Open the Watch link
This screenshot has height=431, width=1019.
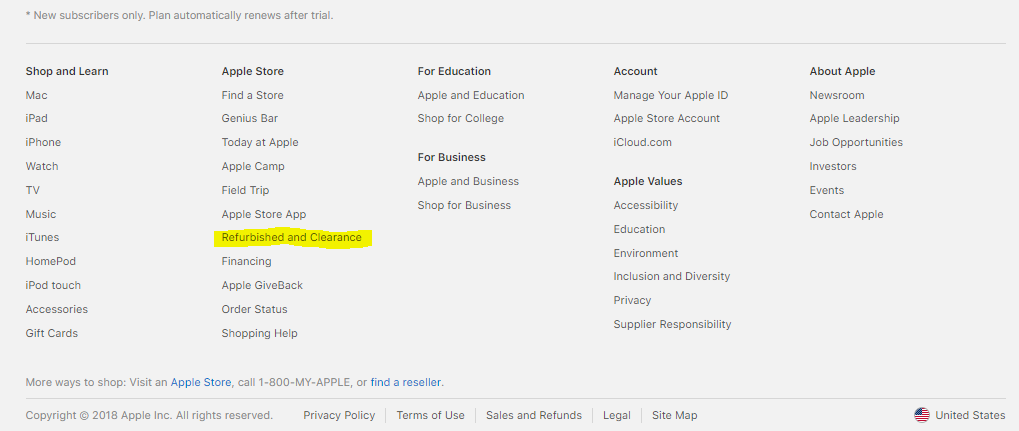coord(42,166)
